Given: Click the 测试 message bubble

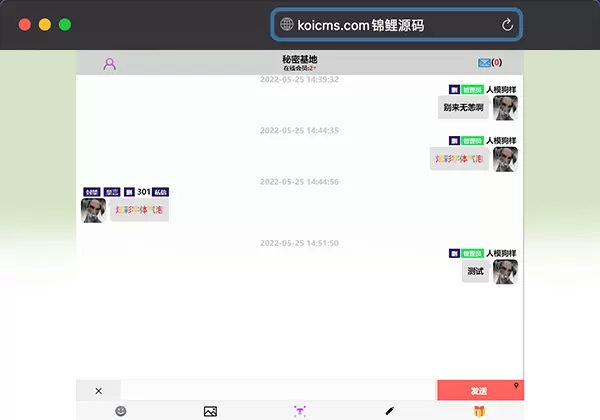Looking at the screenshot, I should (x=475, y=271).
